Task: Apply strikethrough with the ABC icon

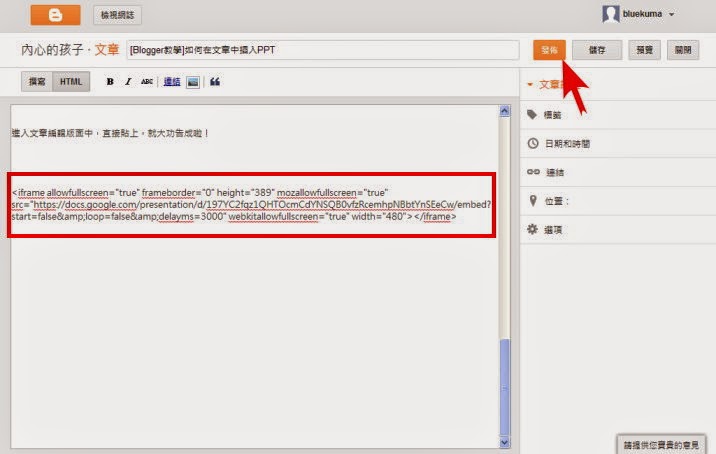Action: coord(147,82)
